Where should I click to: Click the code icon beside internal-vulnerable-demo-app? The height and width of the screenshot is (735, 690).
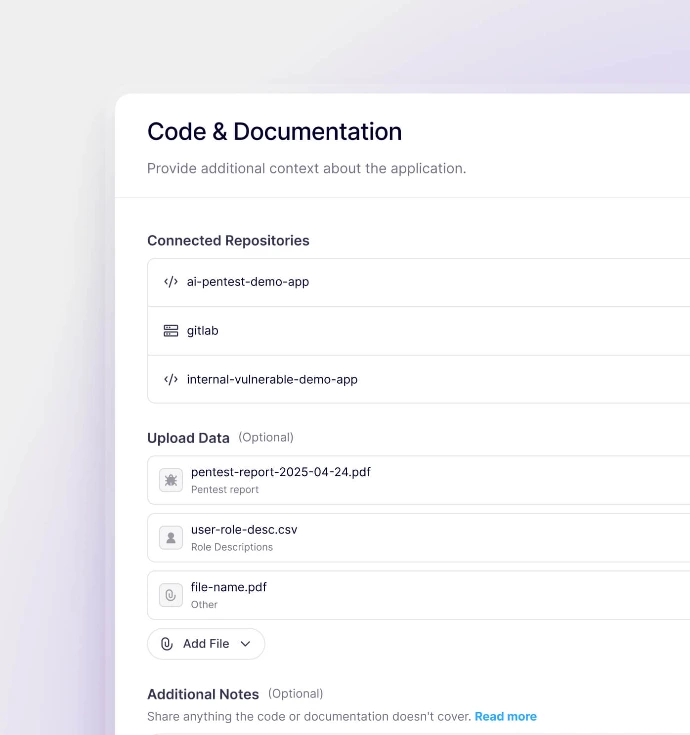coord(170,380)
